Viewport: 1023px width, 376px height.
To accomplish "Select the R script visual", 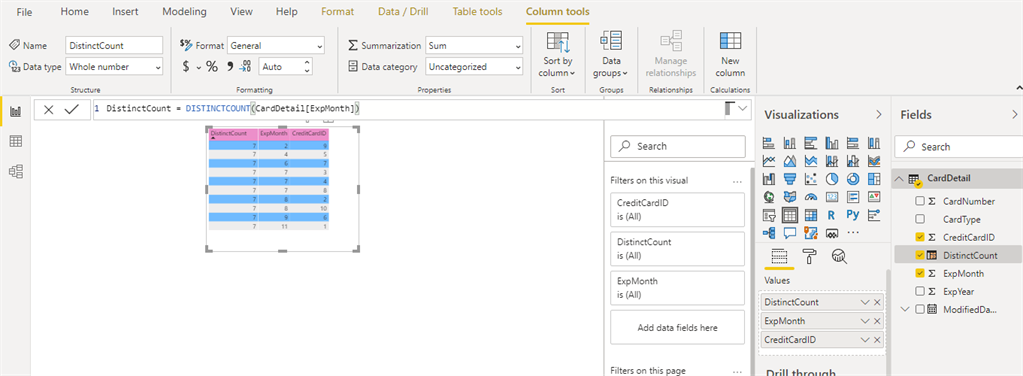I will 831,215.
